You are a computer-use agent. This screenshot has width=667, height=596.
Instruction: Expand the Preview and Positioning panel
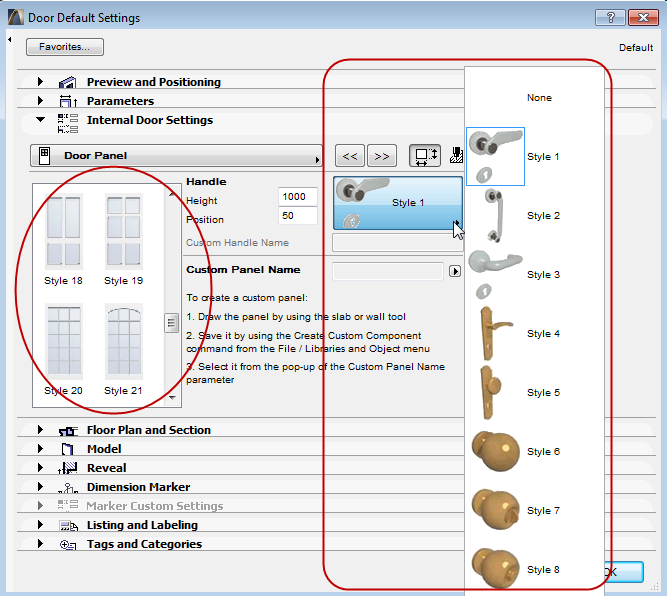pyautogui.click(x=40, y=81)
